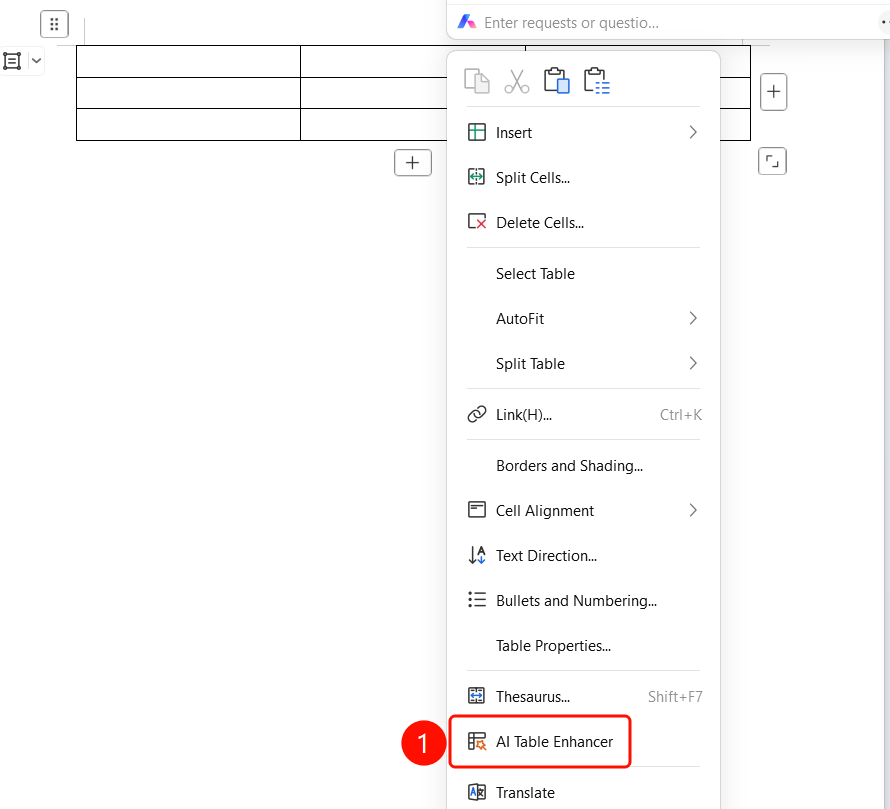The width and height of the screenshot is (890, 809).
Task: Click the table resize corner handle
Action: pos(773,161)
